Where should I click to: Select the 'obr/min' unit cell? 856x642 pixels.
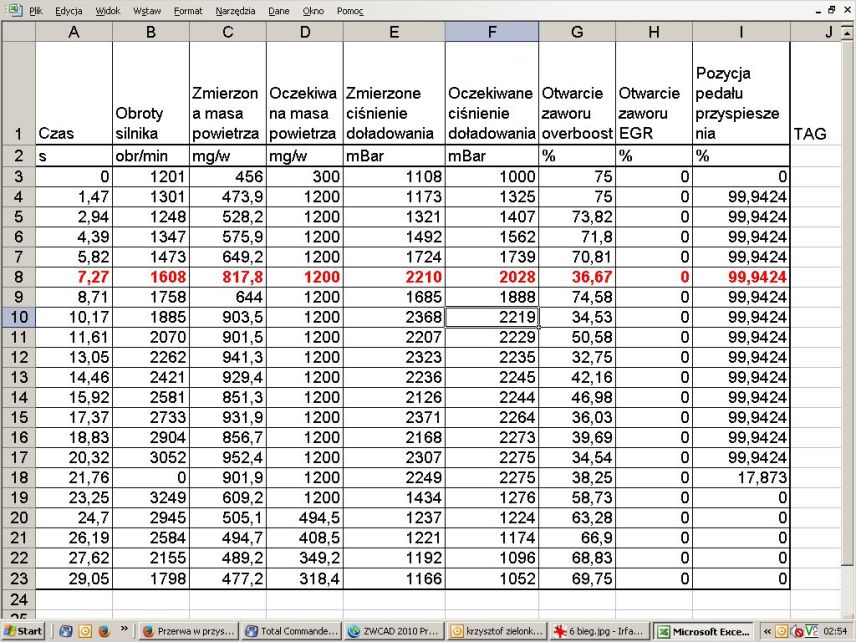[151, 156]
